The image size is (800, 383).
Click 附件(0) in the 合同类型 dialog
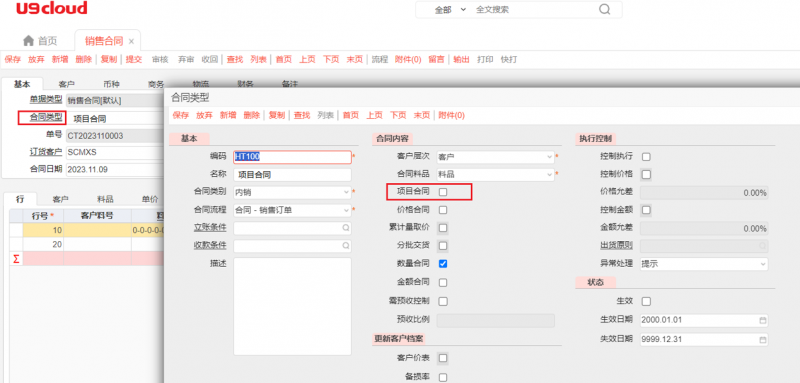(452, 116)
